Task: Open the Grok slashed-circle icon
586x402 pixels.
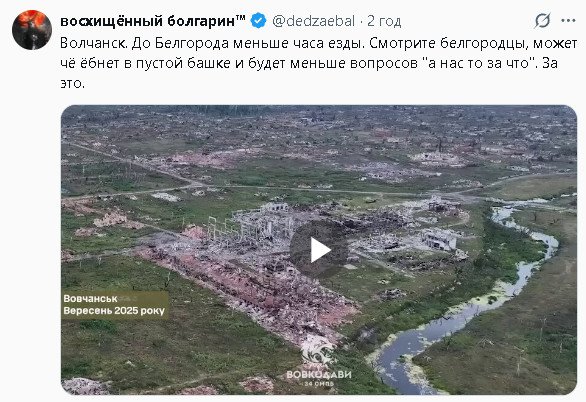Action: (542, 21)
